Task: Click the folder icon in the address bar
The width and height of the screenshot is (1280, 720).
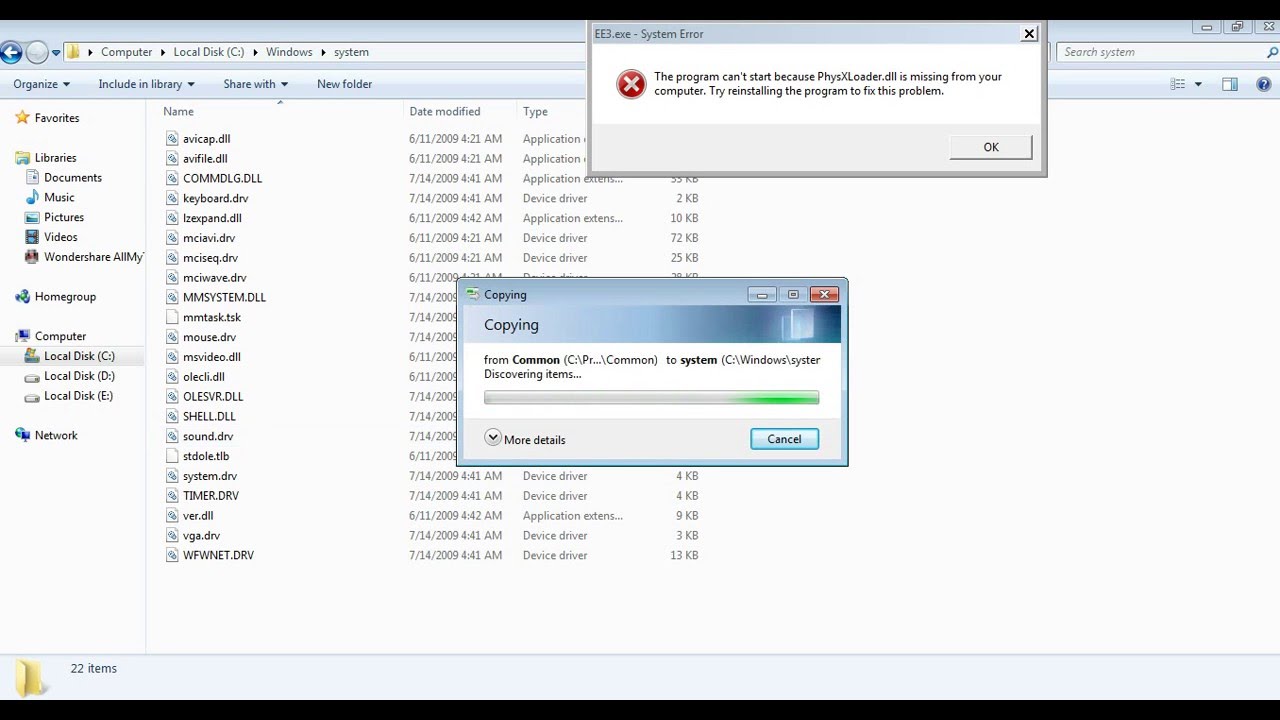Action: point(73,52)
